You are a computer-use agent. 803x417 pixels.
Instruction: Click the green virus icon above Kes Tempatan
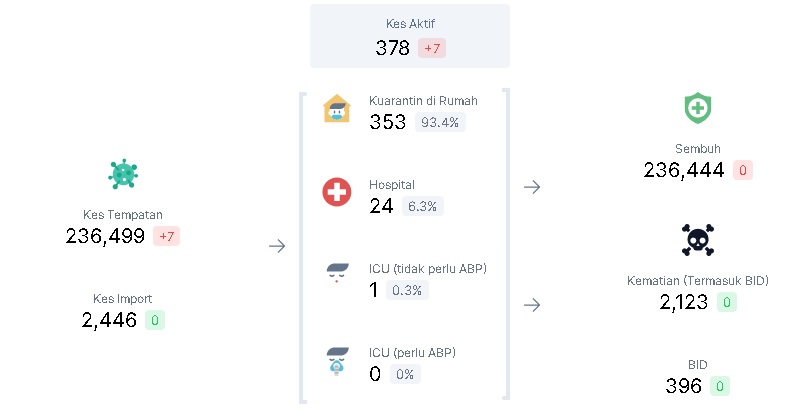point(123,174)
